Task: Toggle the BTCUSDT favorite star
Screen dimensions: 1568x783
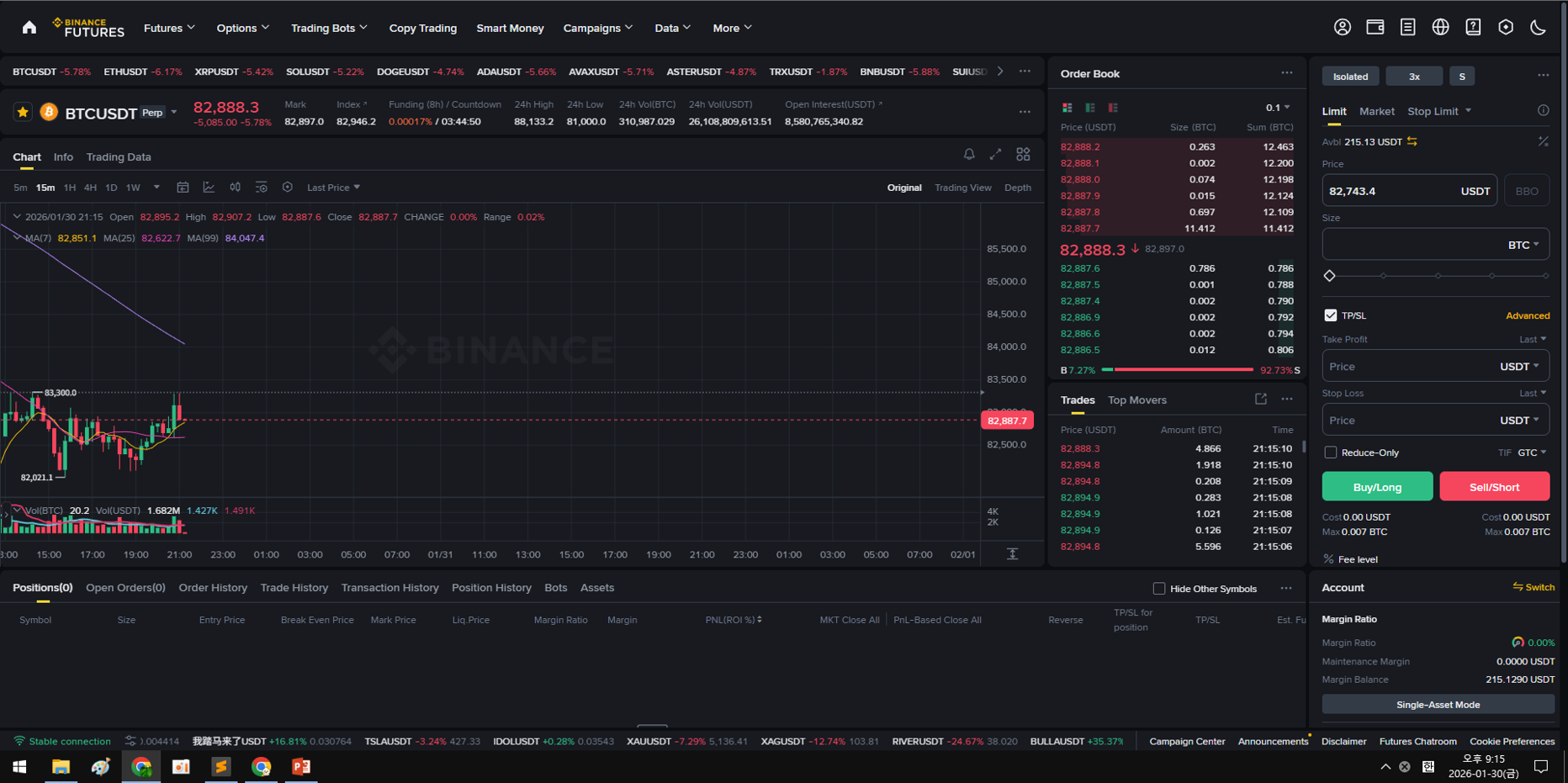Action: [23, 112]
